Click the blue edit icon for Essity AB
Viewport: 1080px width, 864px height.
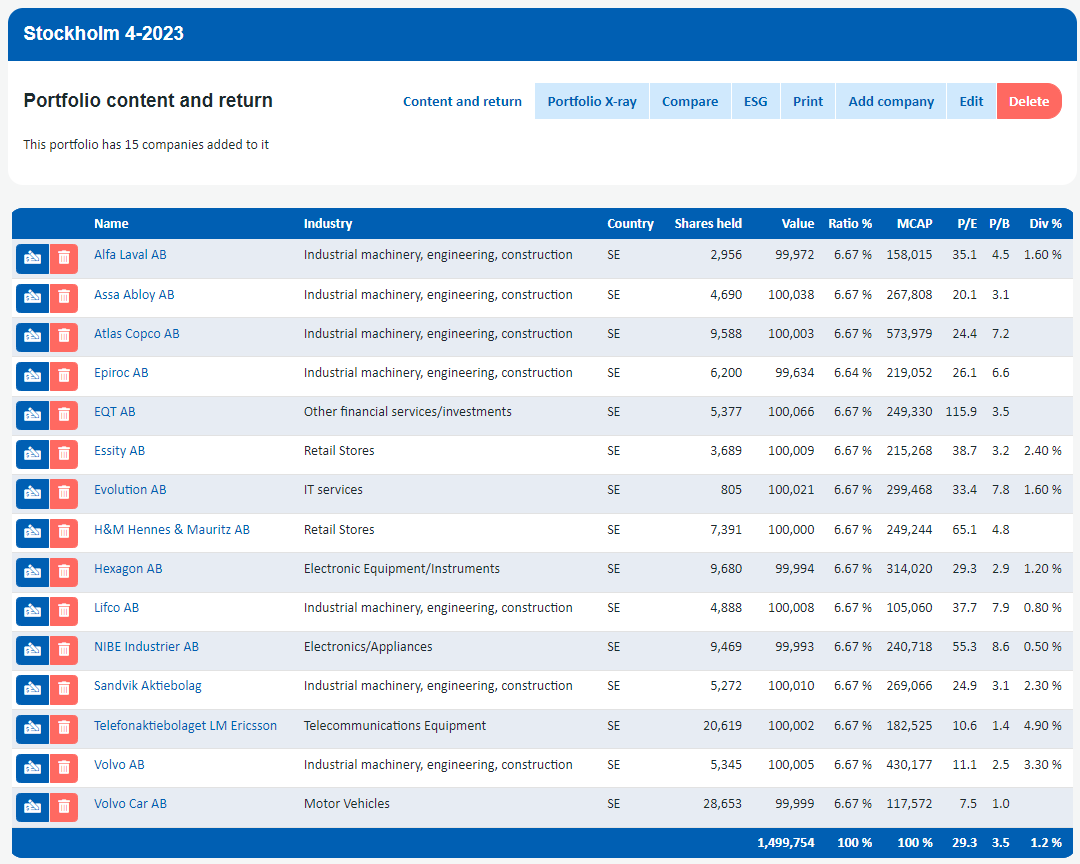(32, 454)
